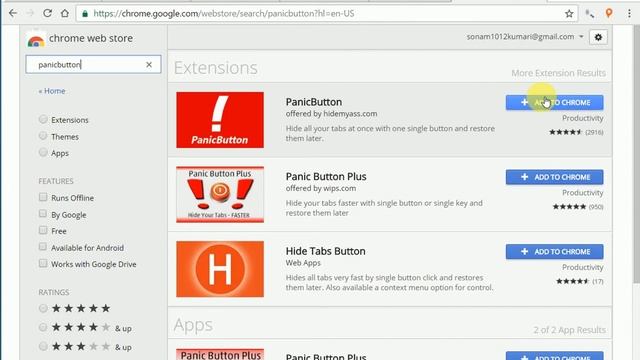Add PanicButton to Chrome
The width and height of the screenshot is (640, 360).
(x=554, y=102)
